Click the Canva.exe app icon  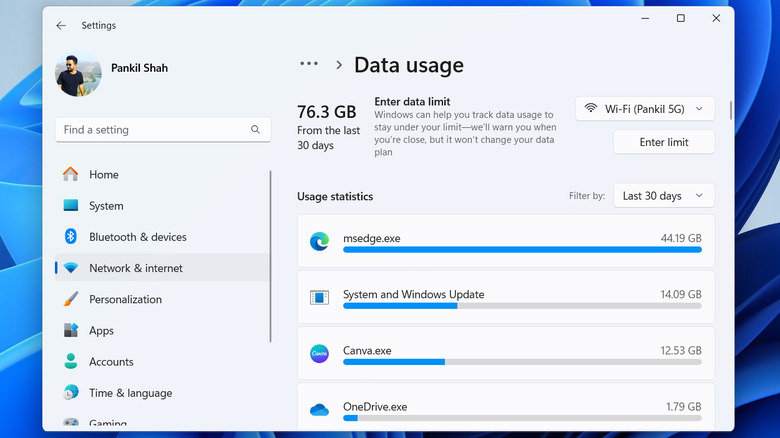(319, 353)
